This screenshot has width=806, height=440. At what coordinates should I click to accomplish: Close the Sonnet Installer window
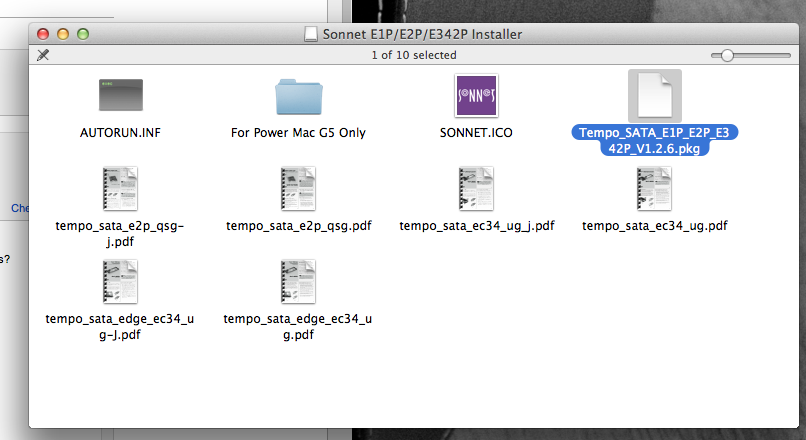click(43, 34)
